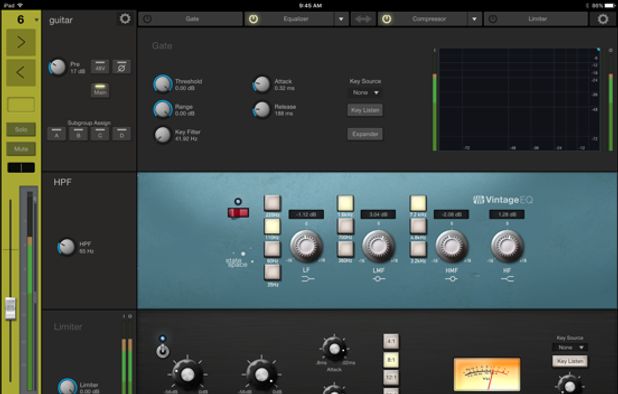Click the Vintage EQ HMF gain knob
This screenshot has height=394, width=618.
(x=452, y=246)
